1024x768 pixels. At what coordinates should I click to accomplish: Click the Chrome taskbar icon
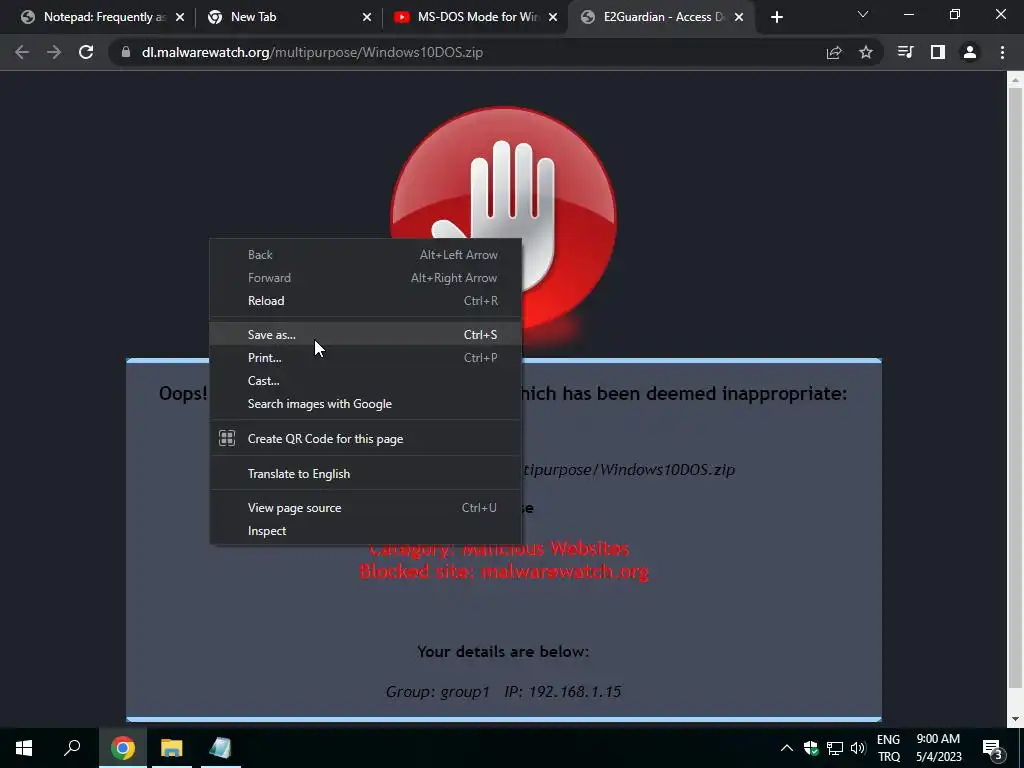click(123, 748)
